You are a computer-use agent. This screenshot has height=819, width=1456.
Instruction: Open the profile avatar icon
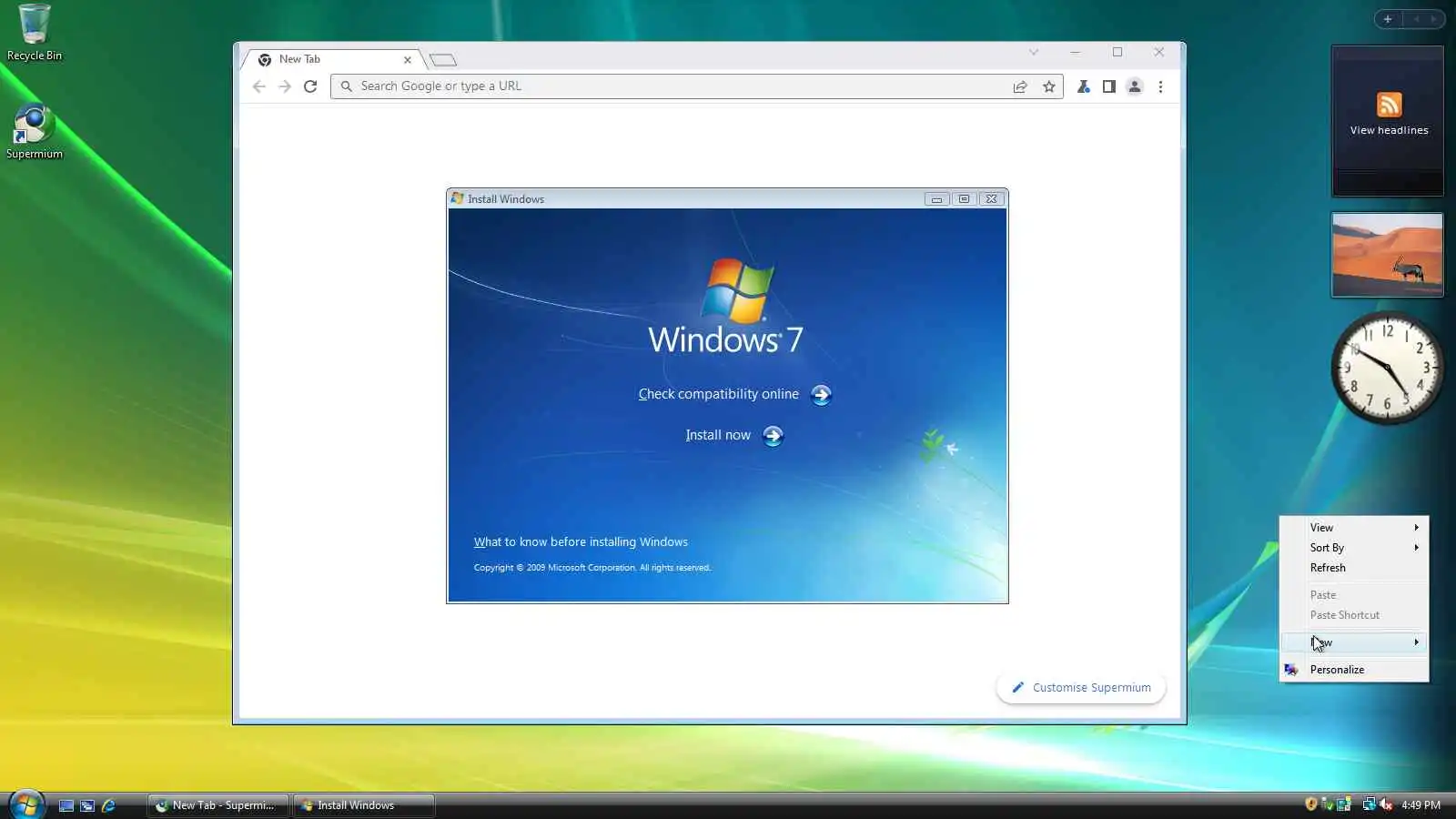1135,86
